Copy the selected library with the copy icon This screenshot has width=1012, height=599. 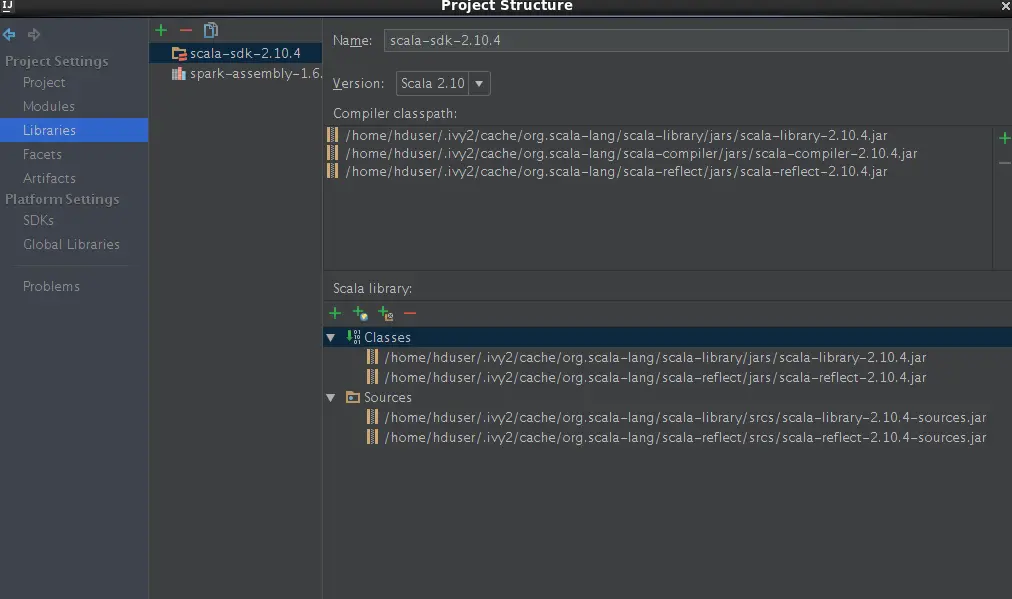pos(210,30)
